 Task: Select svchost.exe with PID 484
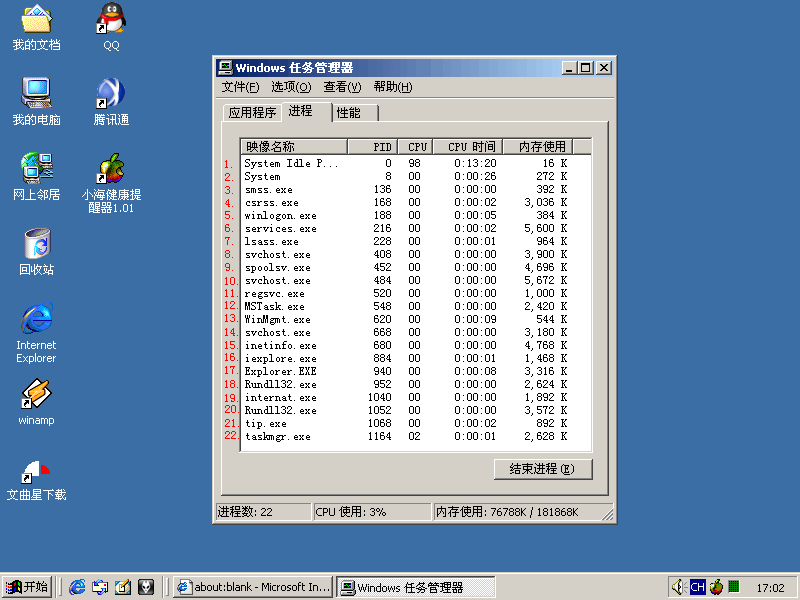416,281
